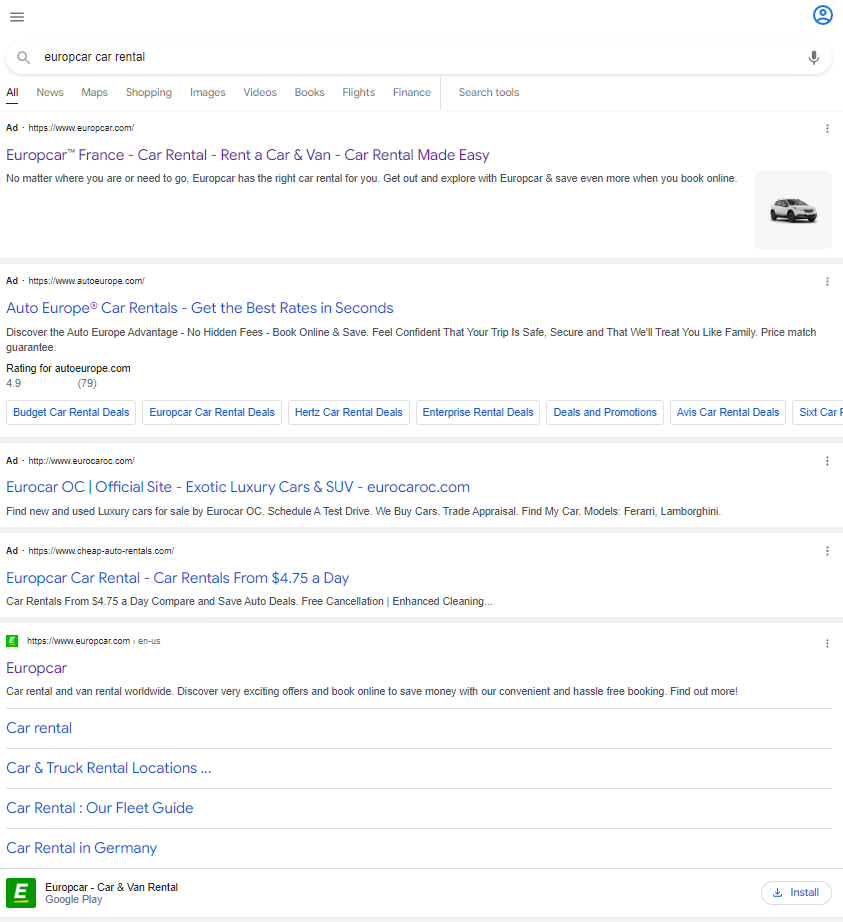Click the white car thumbnail image
The width and height of the screenshot is (843, 922).
pyautogui.click(x=792, y=210)
